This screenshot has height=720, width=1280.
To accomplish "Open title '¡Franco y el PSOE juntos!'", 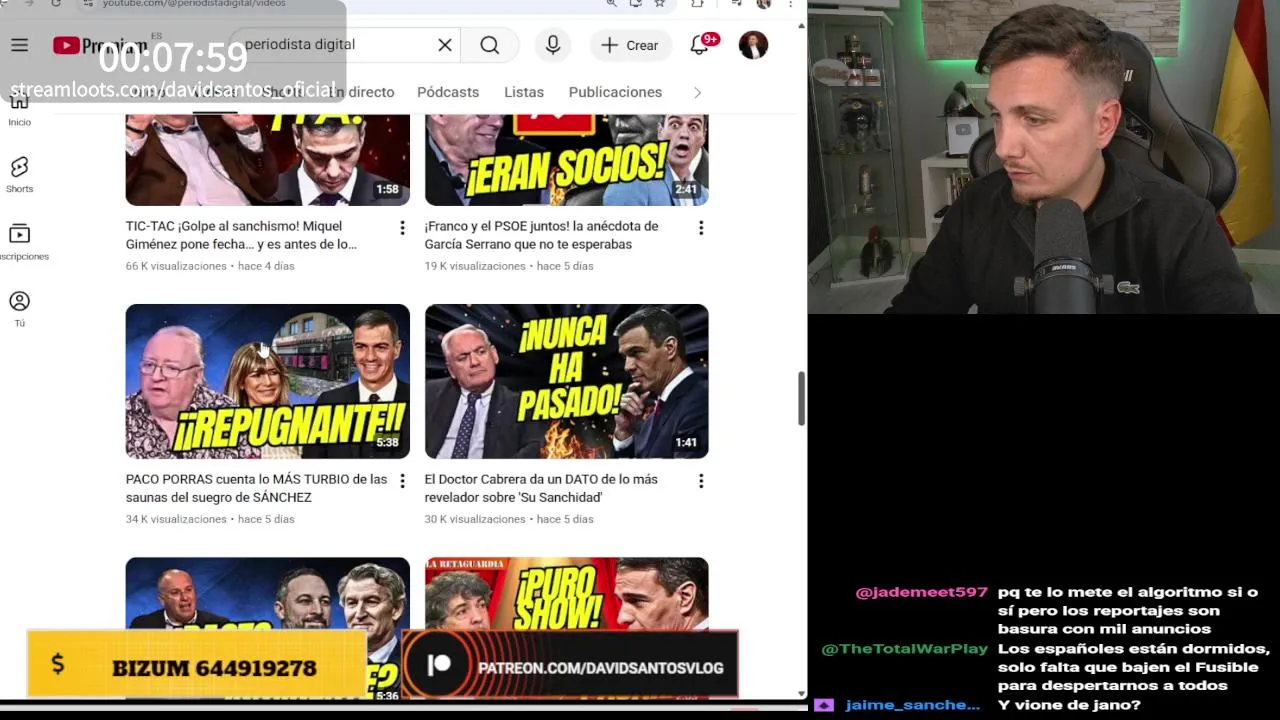I will pyautogui.click(x=541, y=235).
